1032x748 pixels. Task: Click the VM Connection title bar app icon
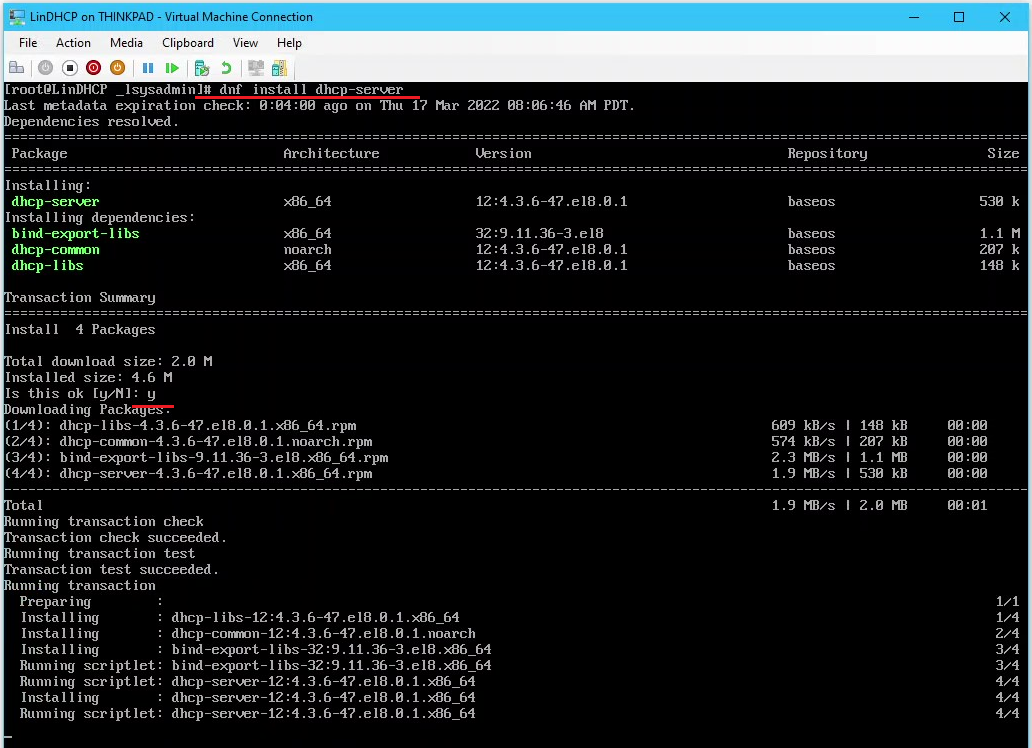(16, 17)
